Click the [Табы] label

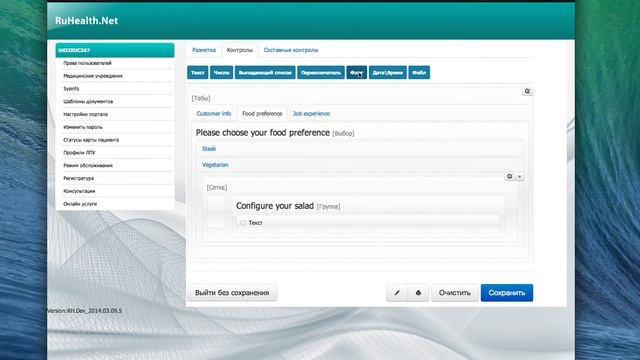click(201, 98)
